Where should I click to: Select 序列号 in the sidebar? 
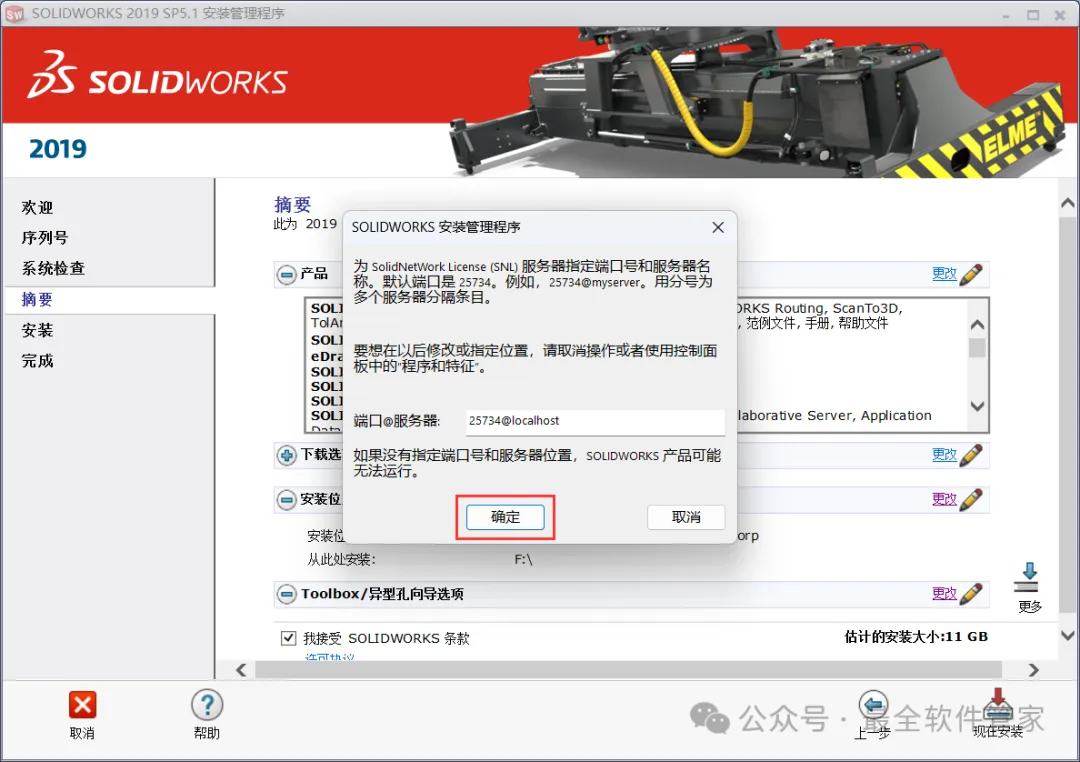tap(45, 238)
